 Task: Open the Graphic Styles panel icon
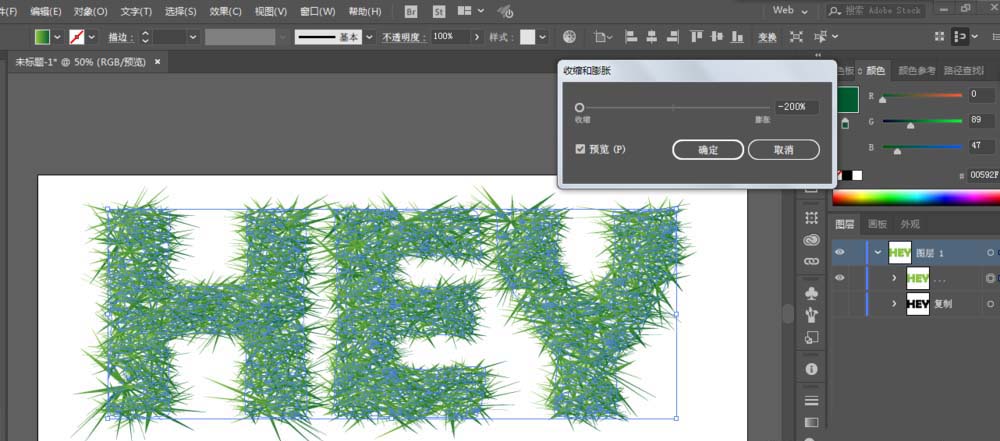(x=811, y=337)
